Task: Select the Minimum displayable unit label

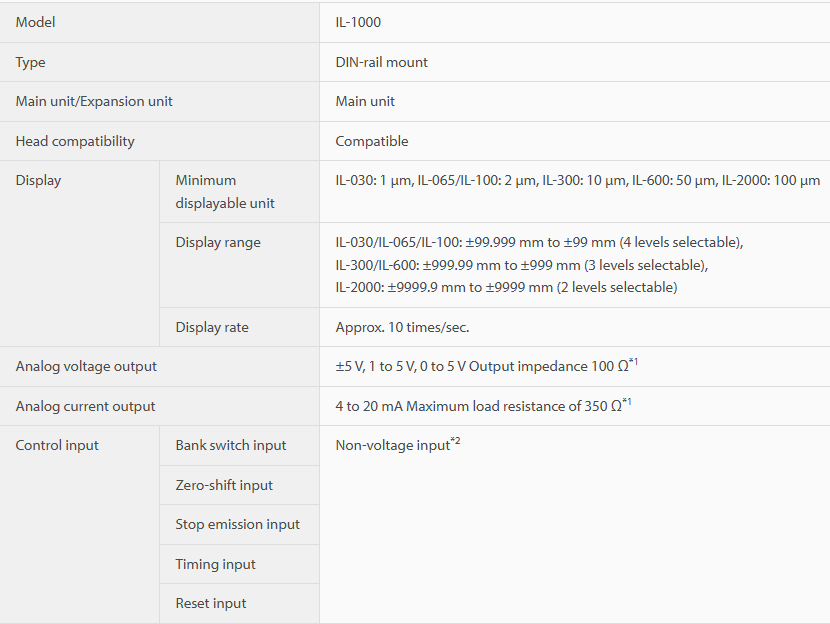Action: tap(224, 192)
